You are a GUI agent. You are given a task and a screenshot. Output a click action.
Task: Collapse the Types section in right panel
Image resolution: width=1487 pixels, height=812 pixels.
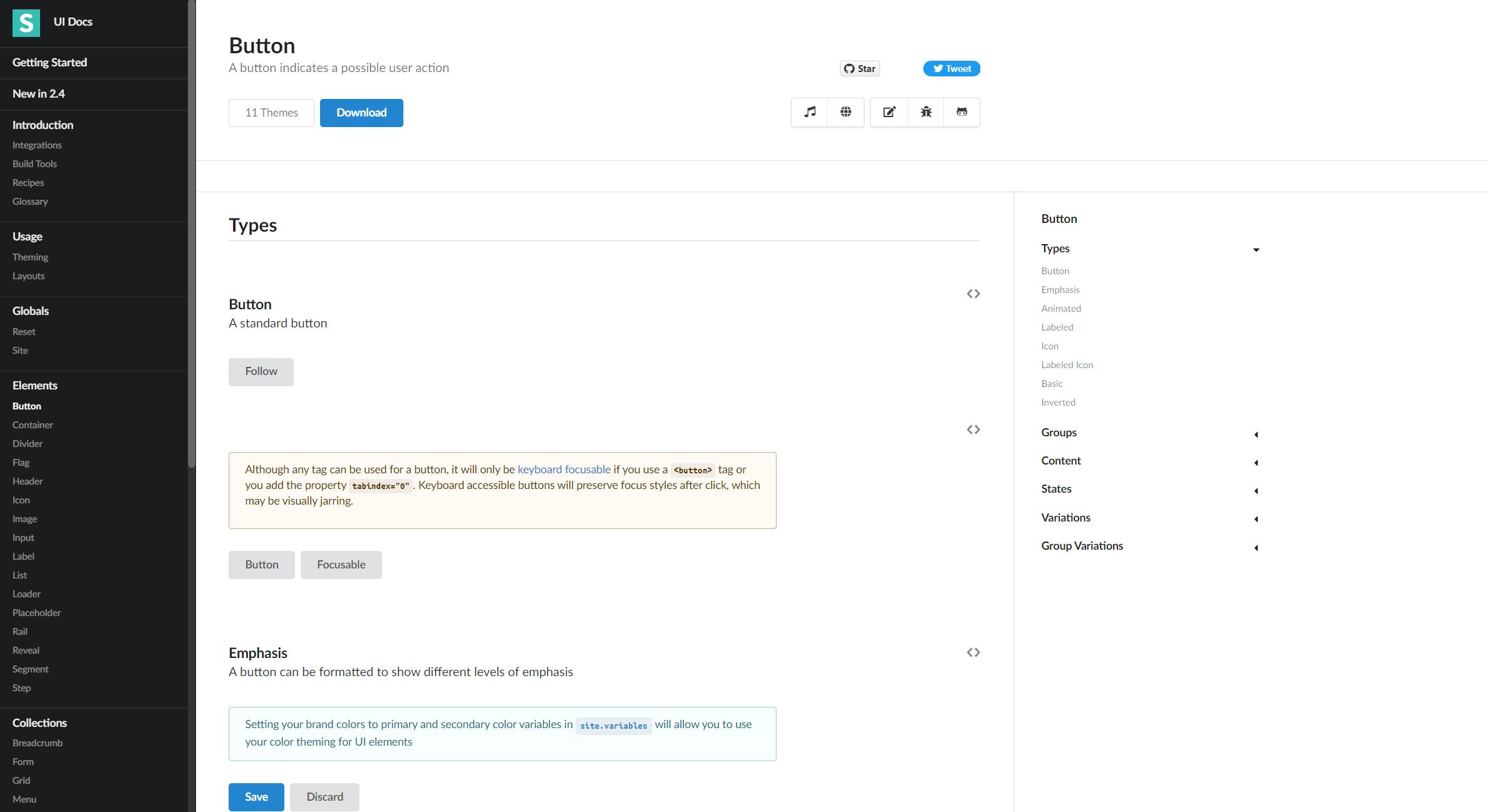[1256, 249]
